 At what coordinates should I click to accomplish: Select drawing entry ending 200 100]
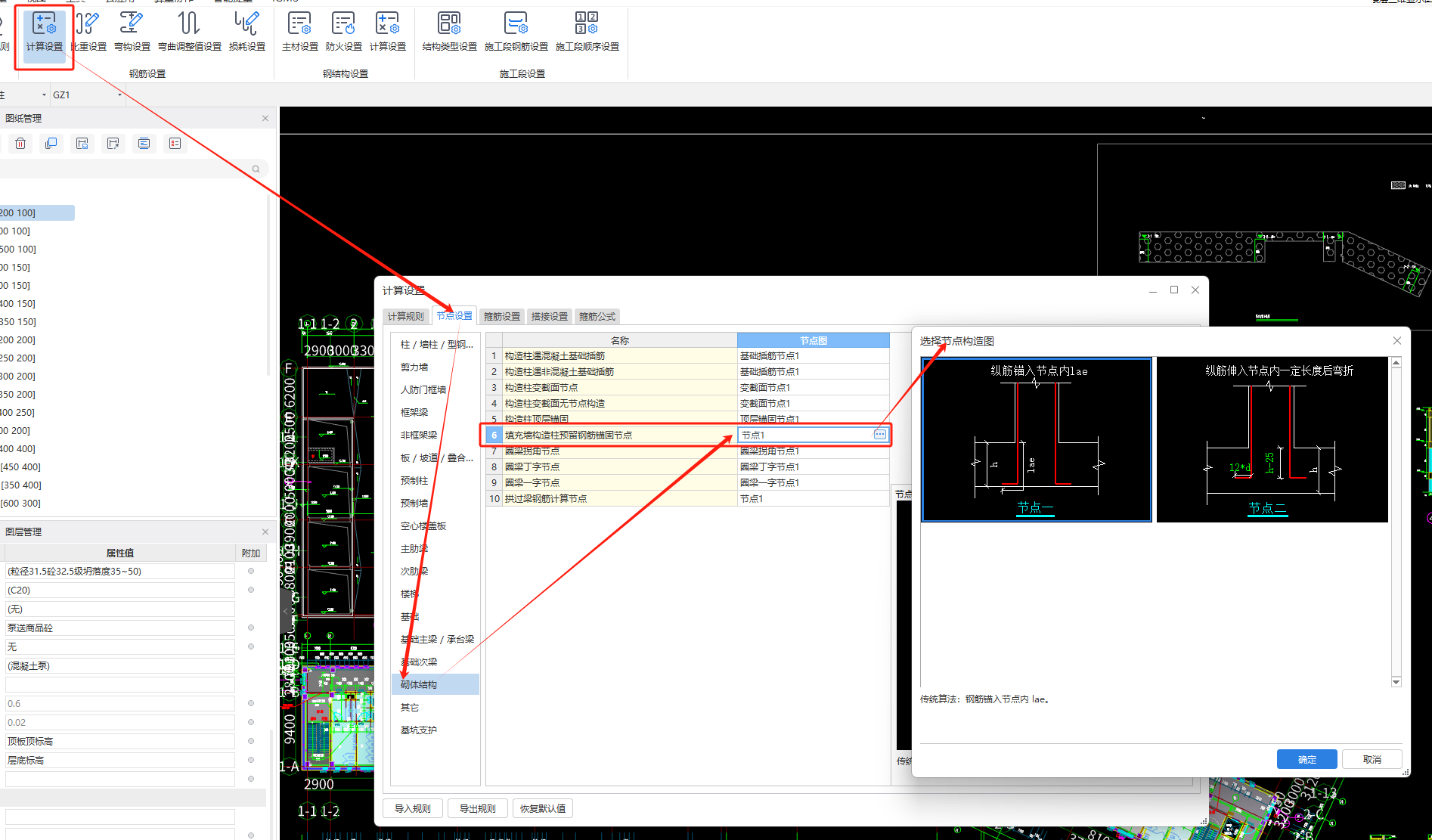[37, 212]
